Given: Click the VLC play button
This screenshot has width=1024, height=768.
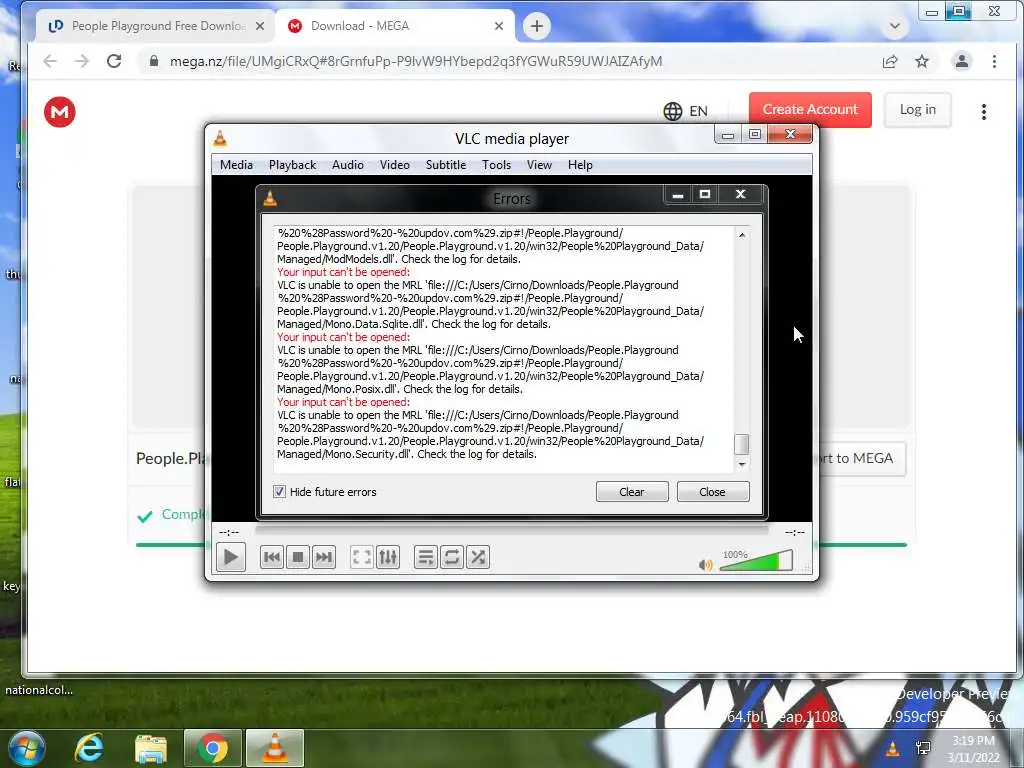Looking at the screenshot, I should 231,557.
